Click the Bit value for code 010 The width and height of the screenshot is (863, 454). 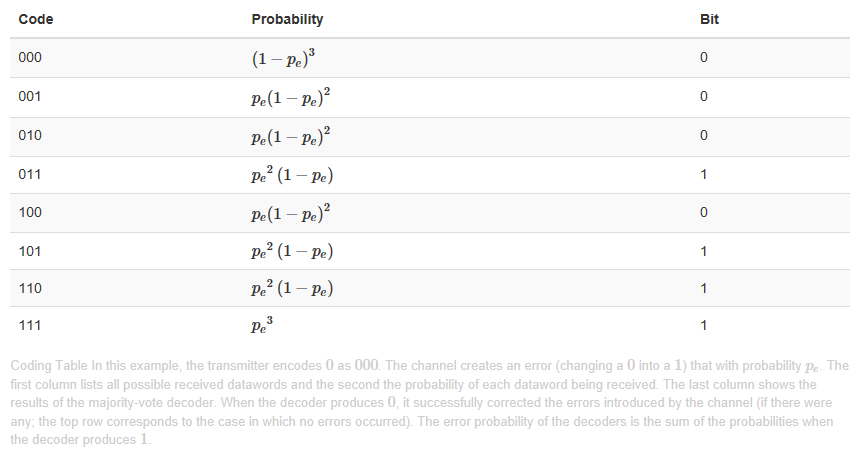click(x=704, y=135)
